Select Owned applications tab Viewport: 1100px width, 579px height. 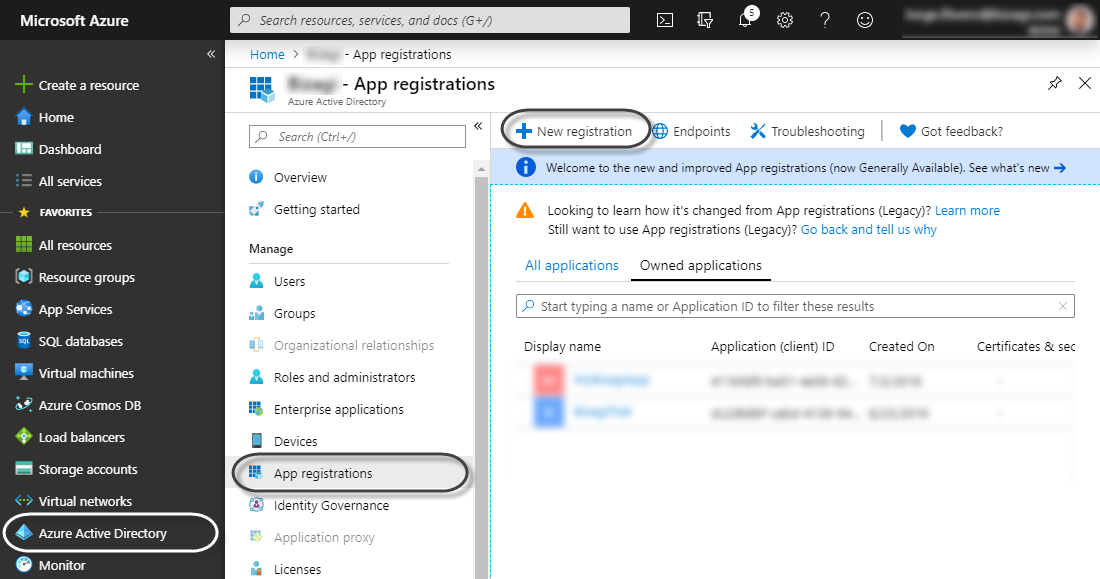701,265
